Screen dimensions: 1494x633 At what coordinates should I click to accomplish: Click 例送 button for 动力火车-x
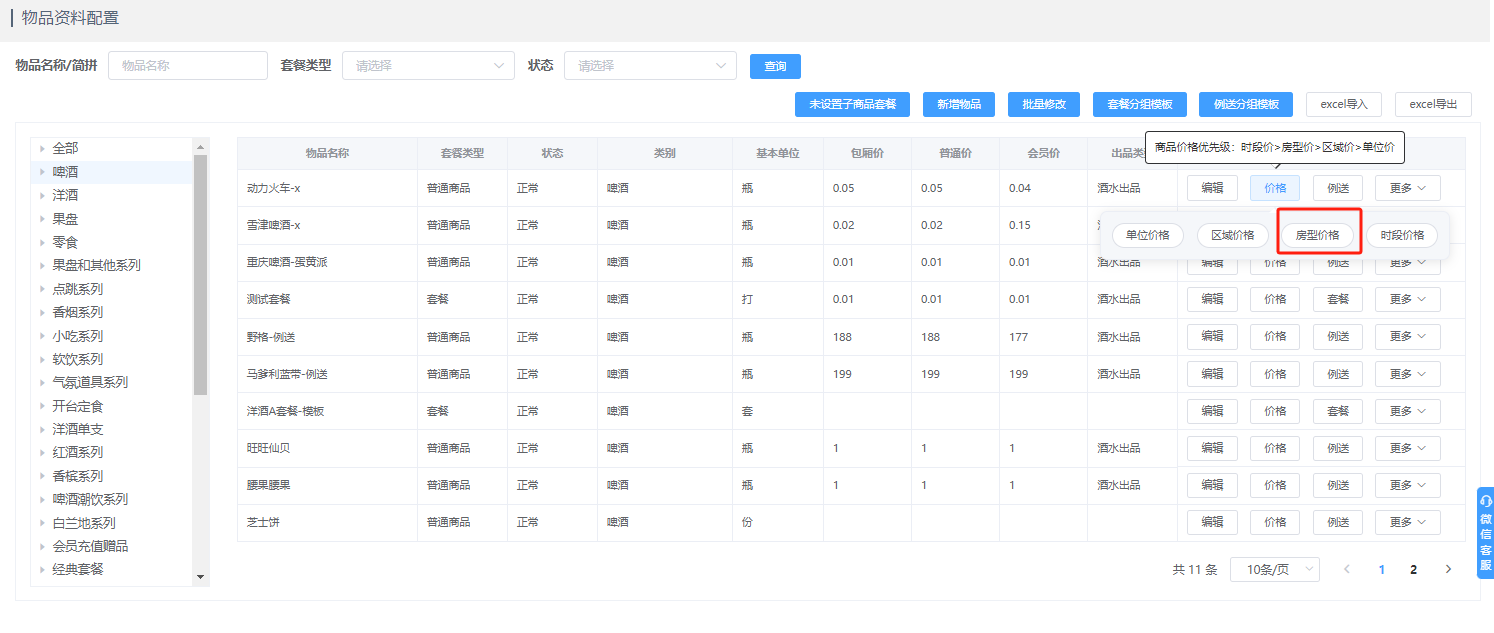click(1338, 188)
